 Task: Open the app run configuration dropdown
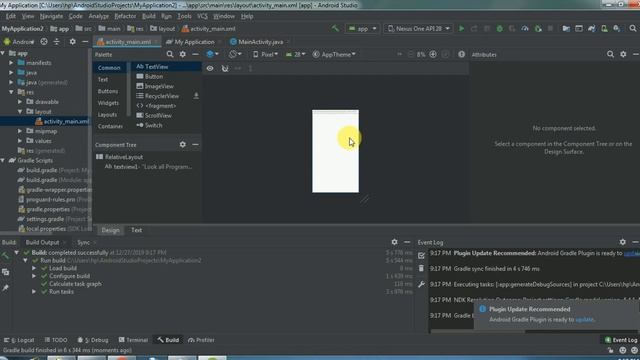pyautogui.click(x=362, y=29)
